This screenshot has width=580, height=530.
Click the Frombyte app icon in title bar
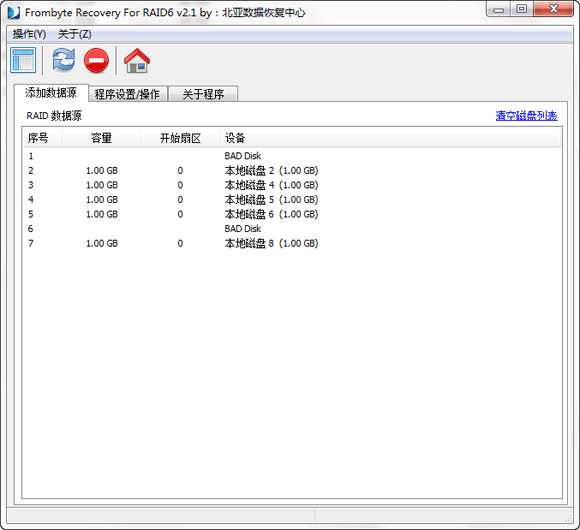tap(14, 13)
